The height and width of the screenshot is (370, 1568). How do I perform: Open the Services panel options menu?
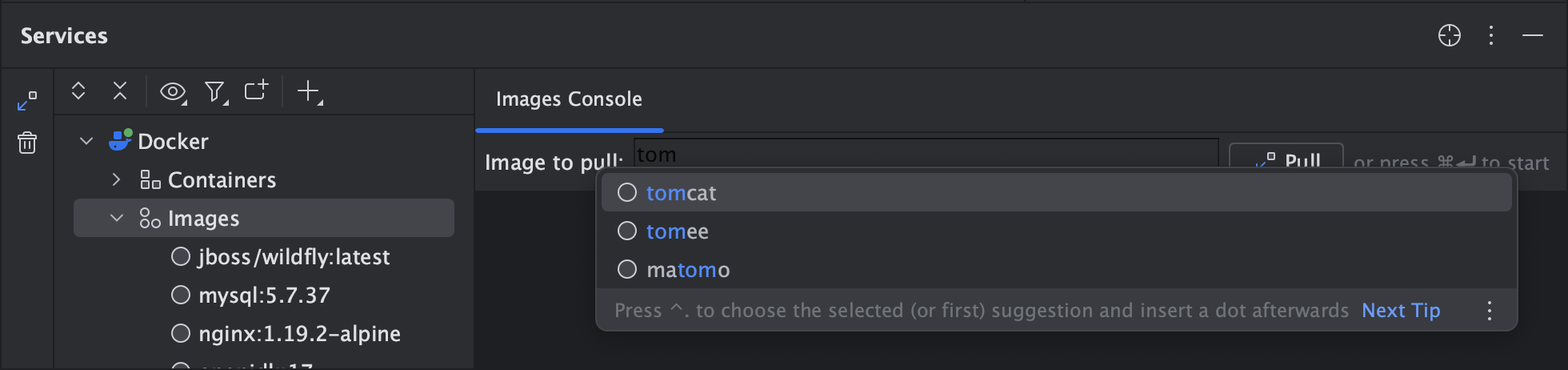1490,35
